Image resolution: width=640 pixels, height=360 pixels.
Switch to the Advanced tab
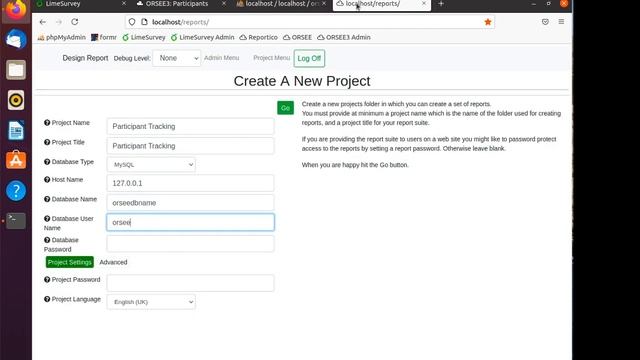[113, 262]
